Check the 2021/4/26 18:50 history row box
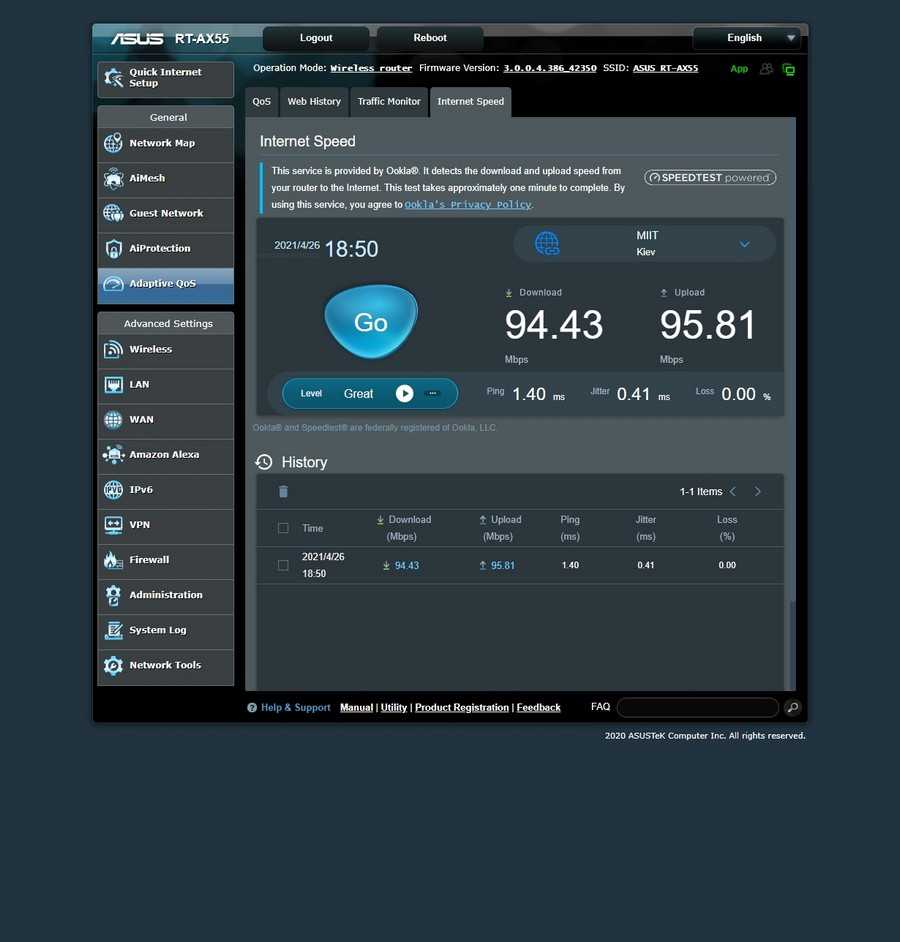900x942 pixels. [x=283, y=565]
